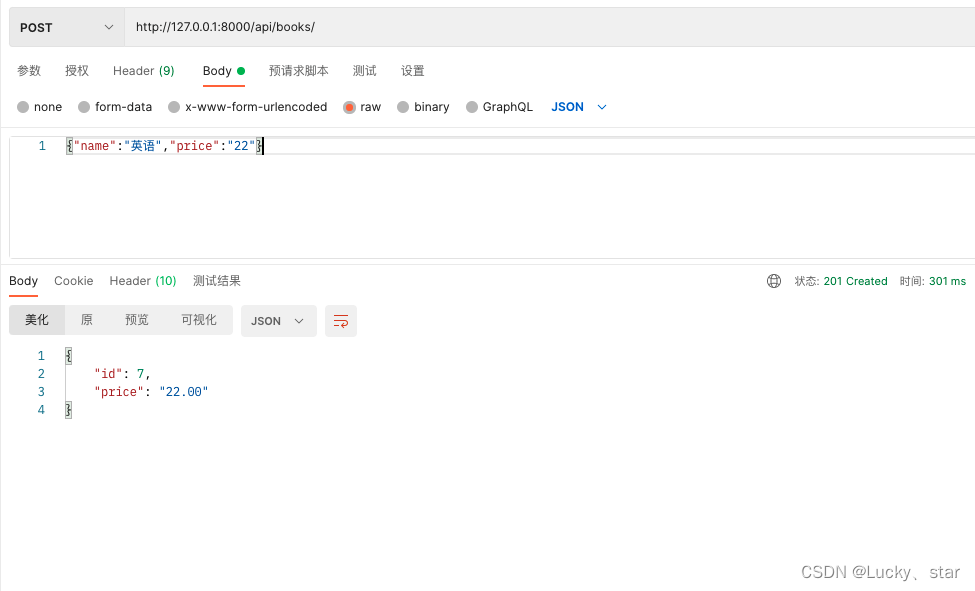The height and width of the screenshot is (591, 975).
Task: Switch to request Header (9) tab
Action: click(x=144, y=71)
